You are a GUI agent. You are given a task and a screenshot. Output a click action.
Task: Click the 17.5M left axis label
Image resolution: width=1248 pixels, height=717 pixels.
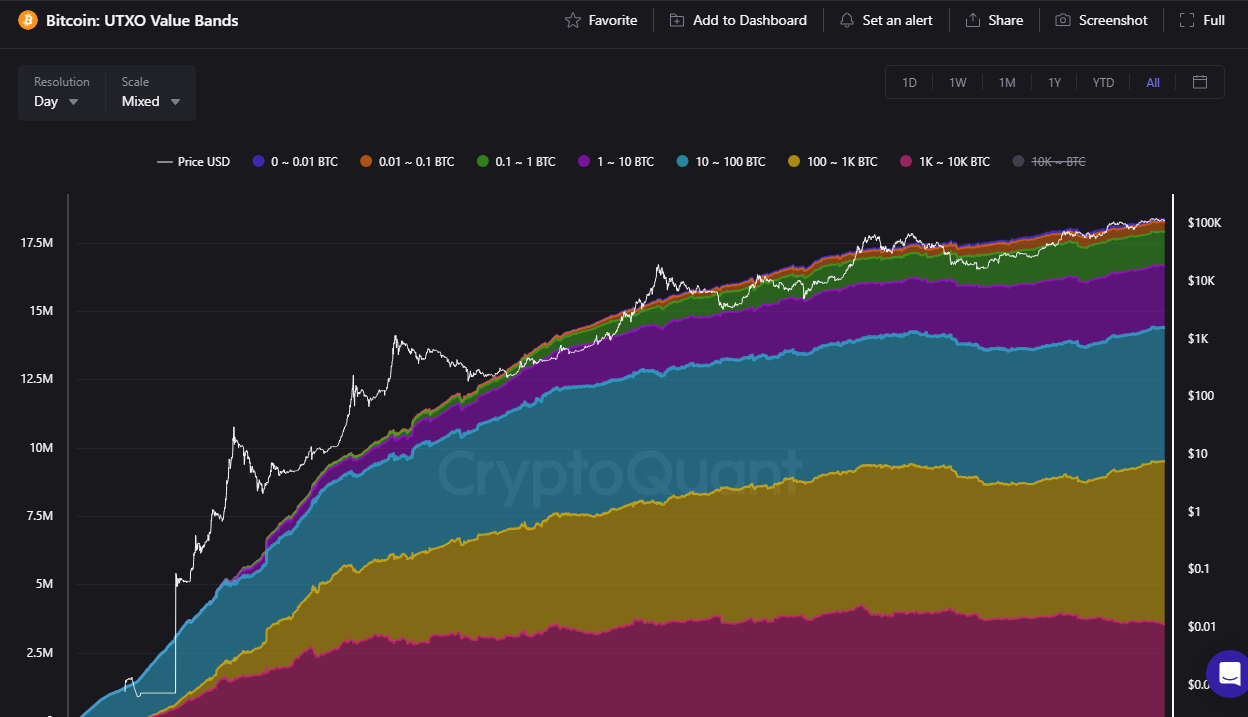click(36, 243)
